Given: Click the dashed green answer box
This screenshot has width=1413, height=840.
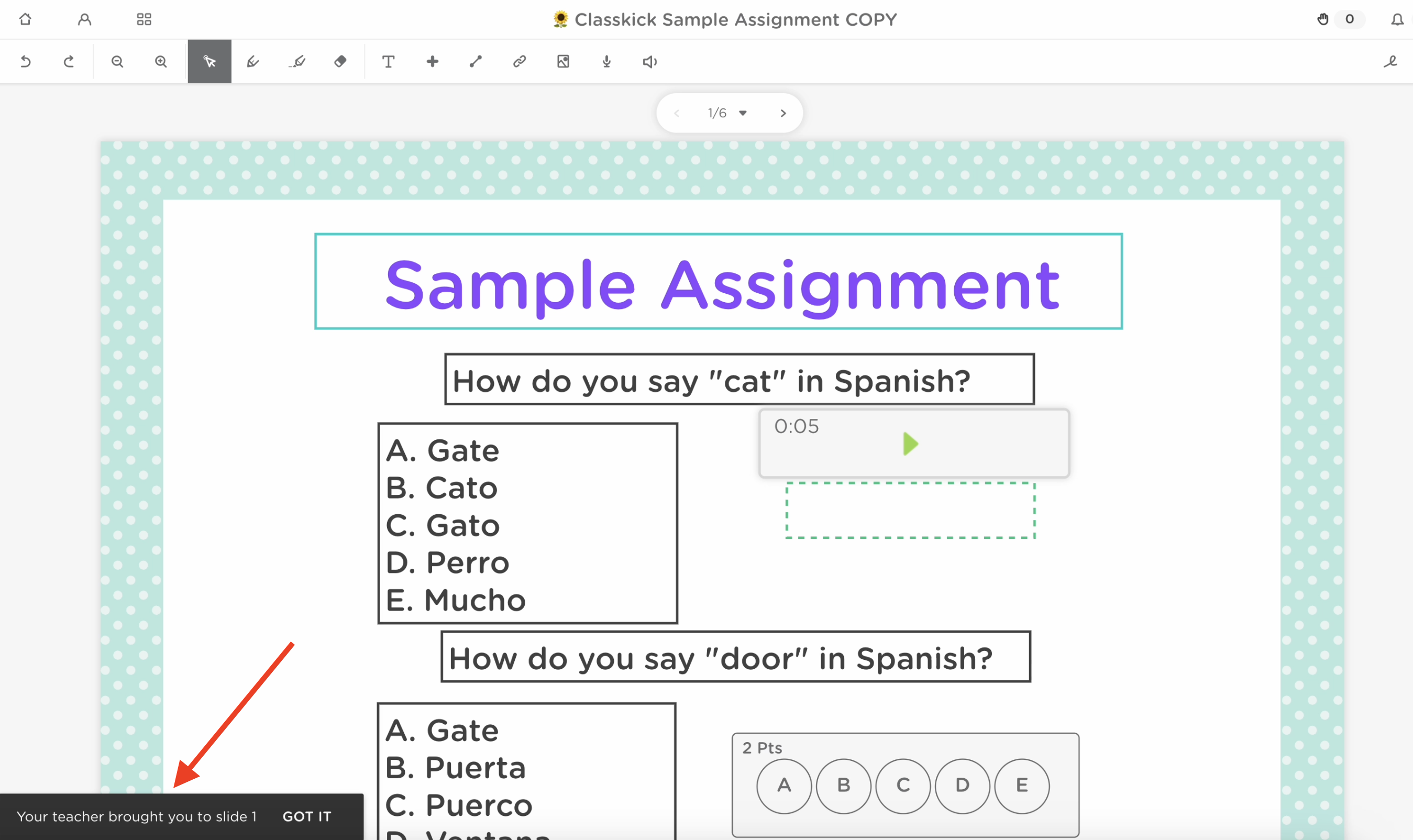Looking at the screenshot, I should tap(910, 510).
